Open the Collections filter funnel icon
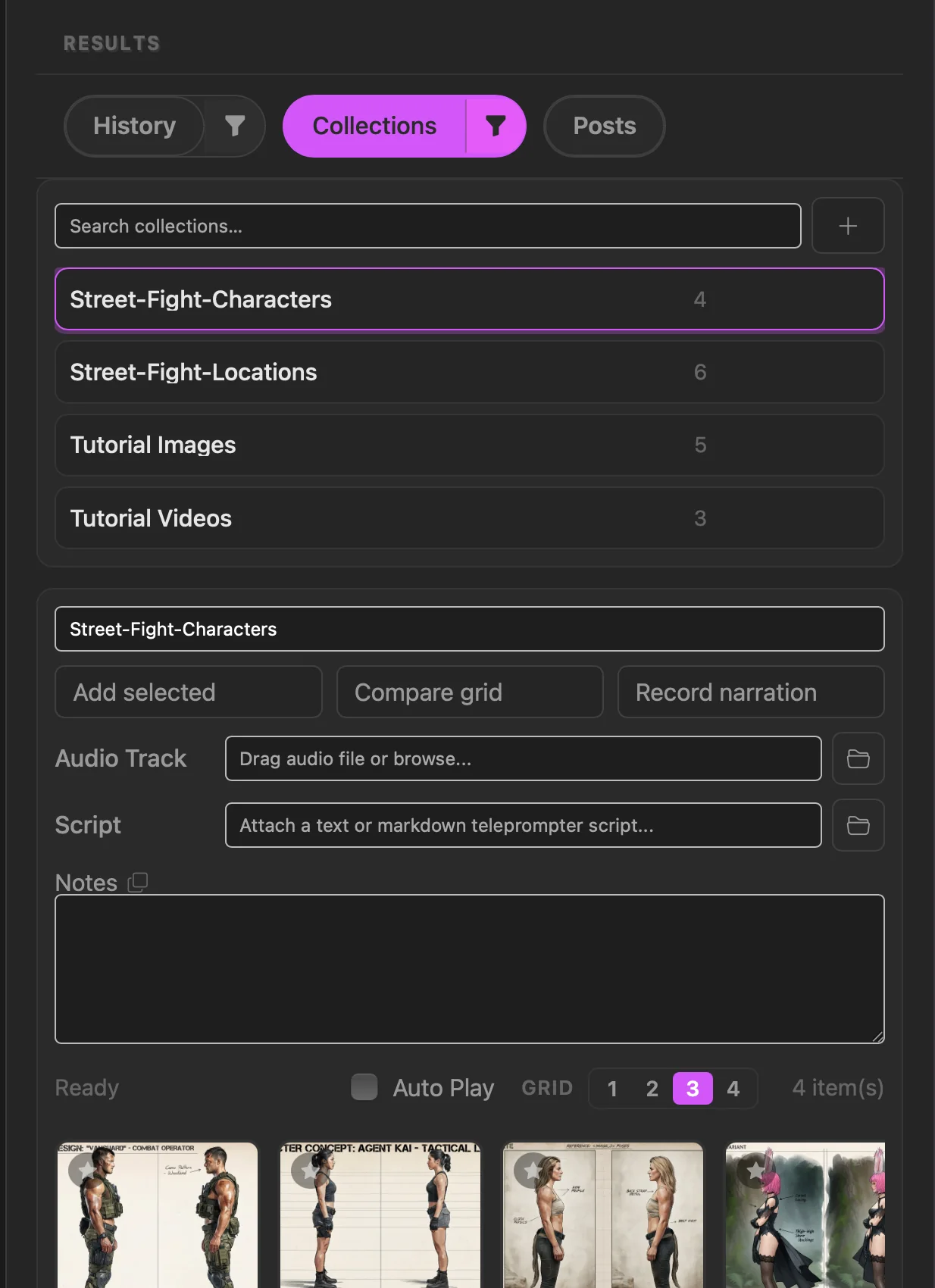Image resolution: width=935 pixels, height=1288 pixels. 495,126
